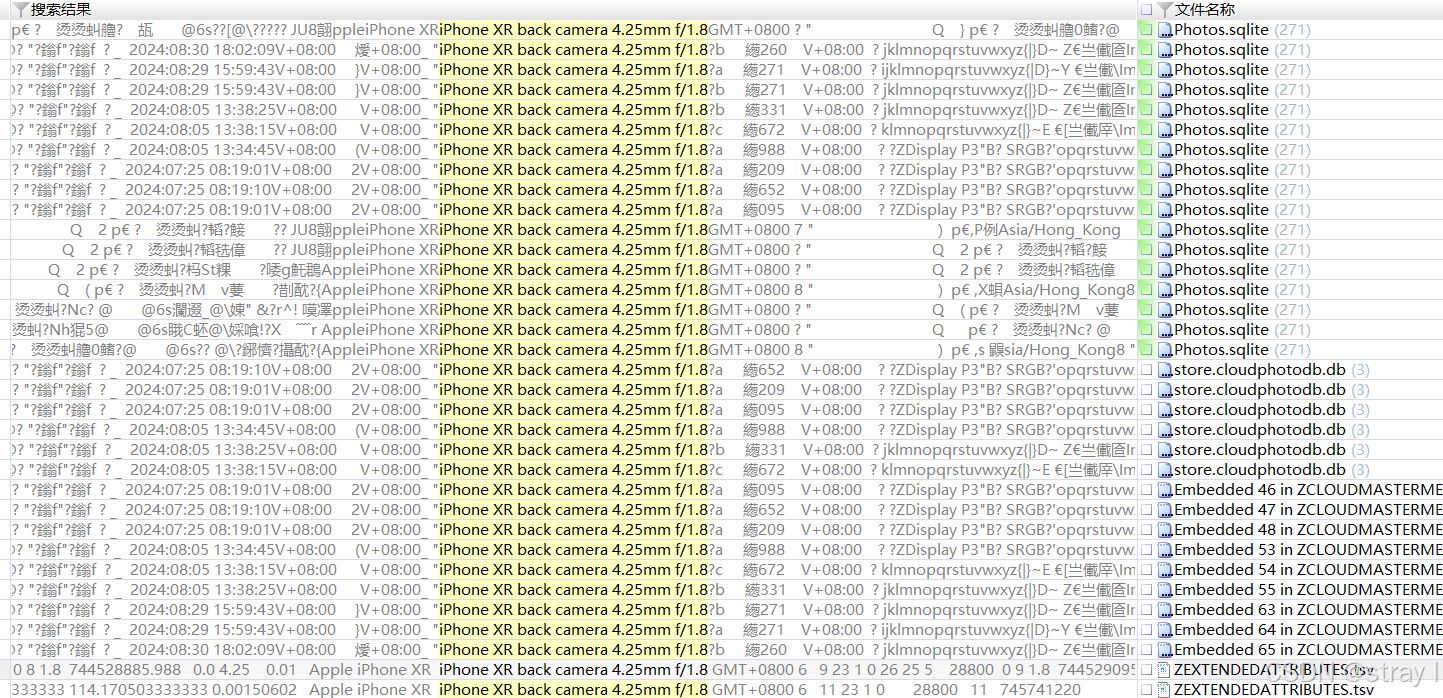
Task: Click store.cloudphotodb.db icon in 13:38:25 row
Action: point(1165,450)
